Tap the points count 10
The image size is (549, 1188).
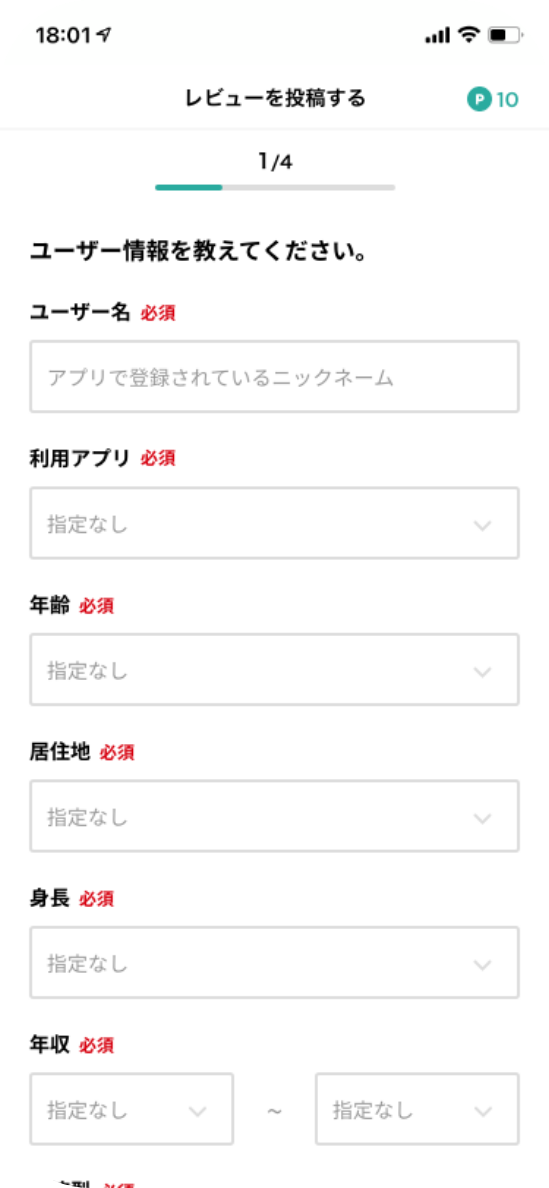[x=507, y=99]
